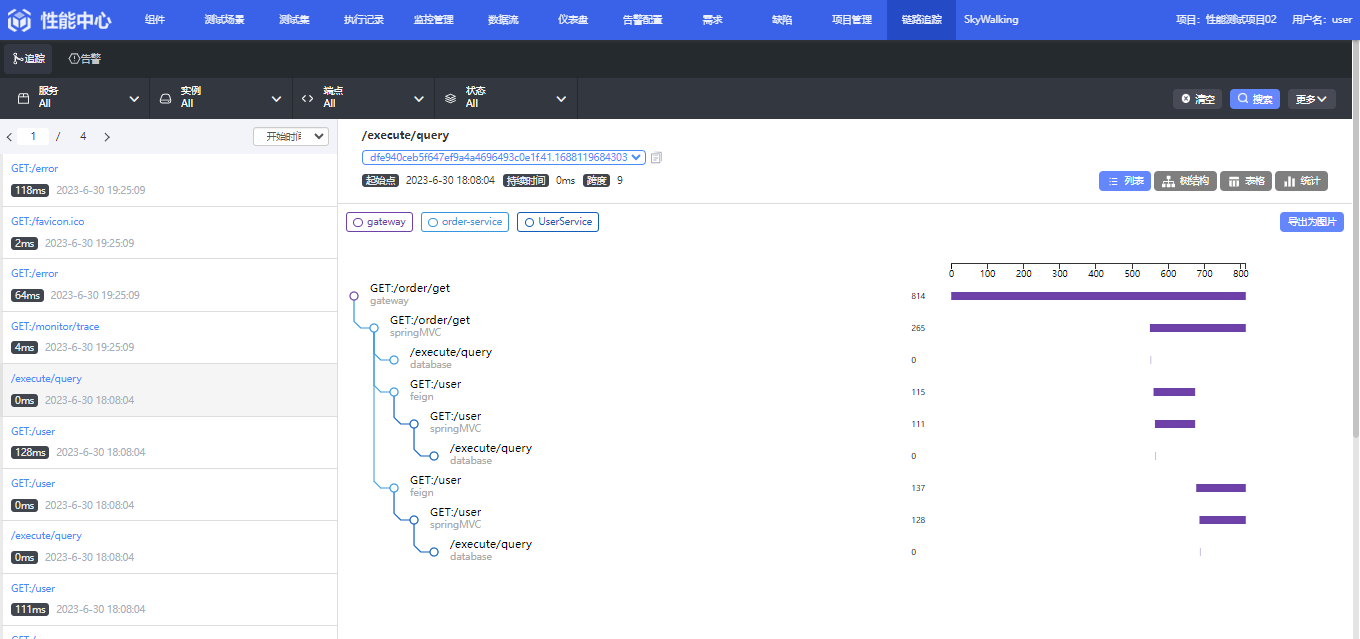This screenshot has width=1360, height=639.
Task: Switch to the 告警 tab
Action: pyautogui.click(x=85, y=59)
